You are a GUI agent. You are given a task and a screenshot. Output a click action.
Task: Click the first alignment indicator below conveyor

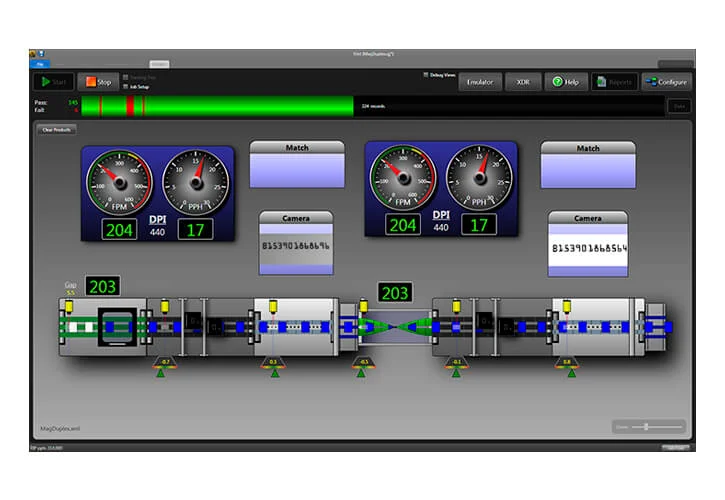[164, 366]
